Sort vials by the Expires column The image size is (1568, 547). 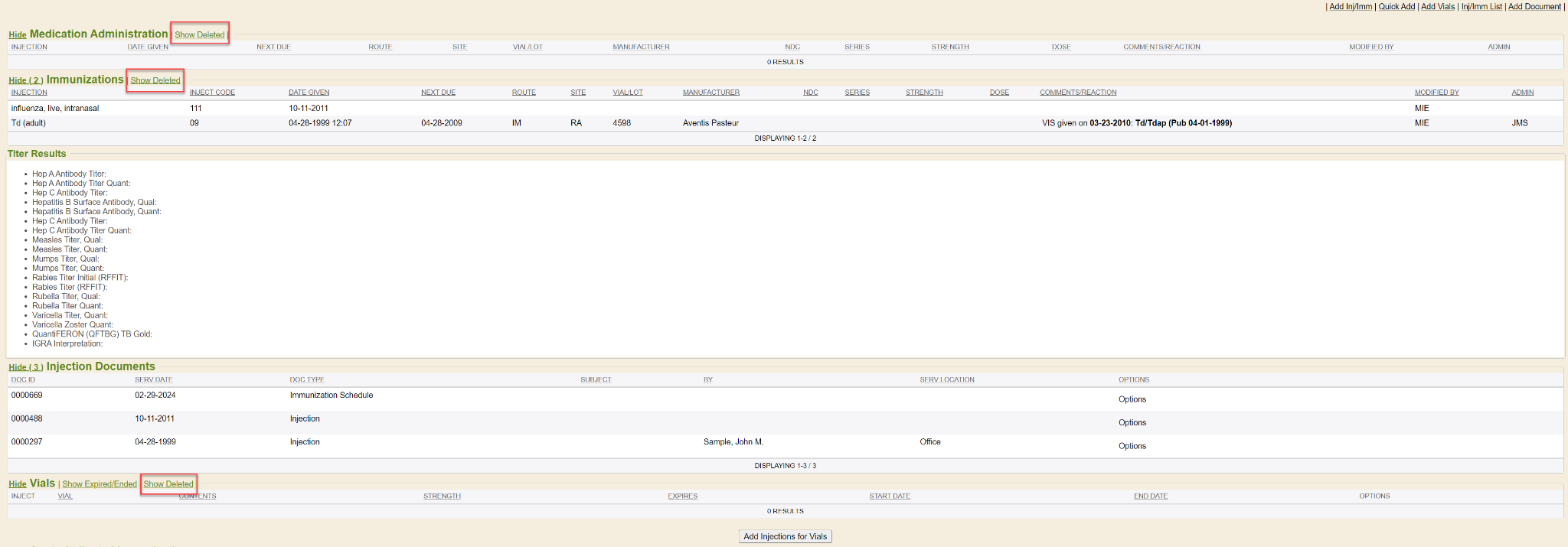(682, 497)
